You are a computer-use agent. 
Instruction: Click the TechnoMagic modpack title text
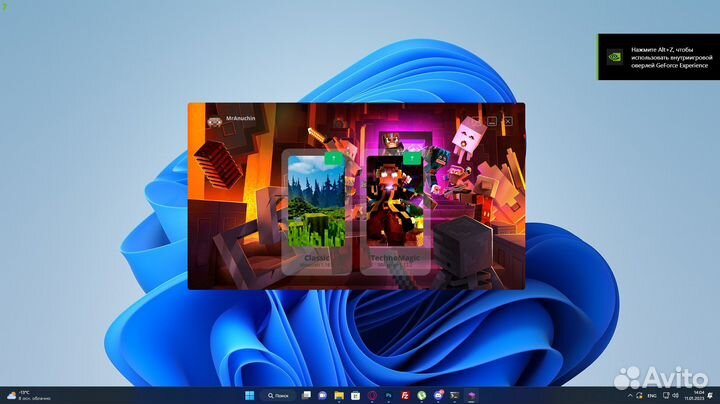pyautogui.click(x=395, y=258)
